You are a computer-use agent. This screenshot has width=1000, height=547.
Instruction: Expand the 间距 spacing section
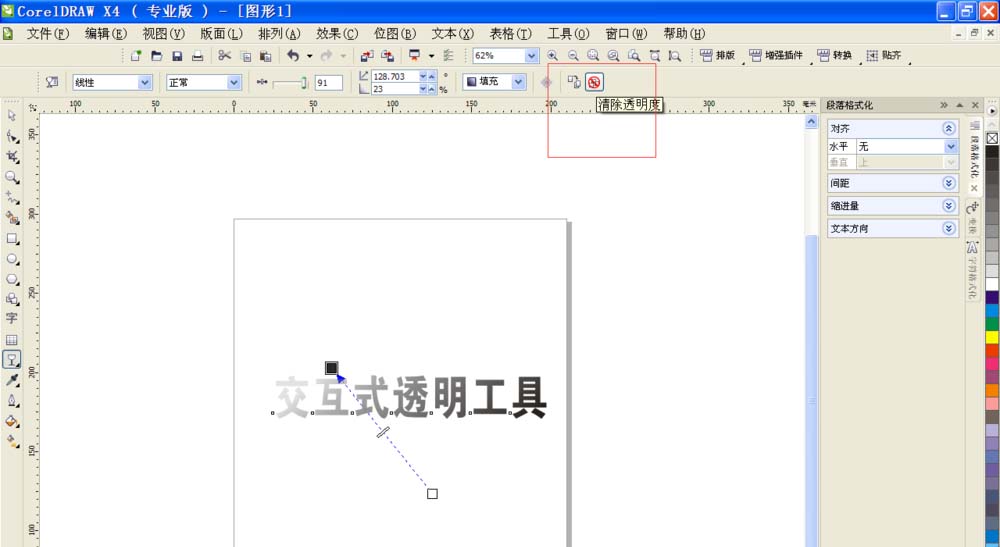point(948,183)
